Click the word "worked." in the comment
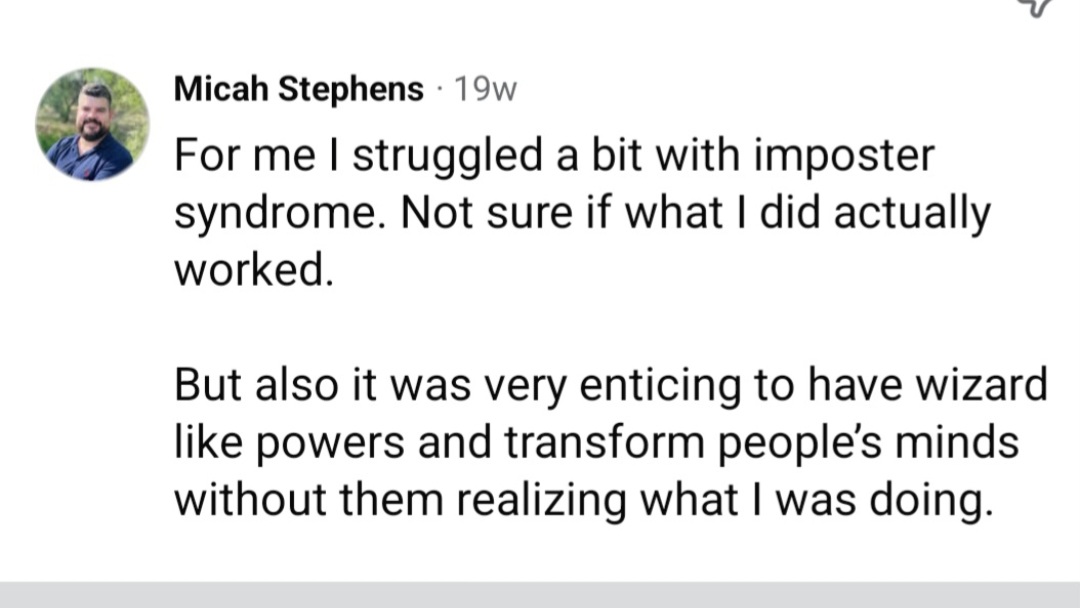 (252, 270)
